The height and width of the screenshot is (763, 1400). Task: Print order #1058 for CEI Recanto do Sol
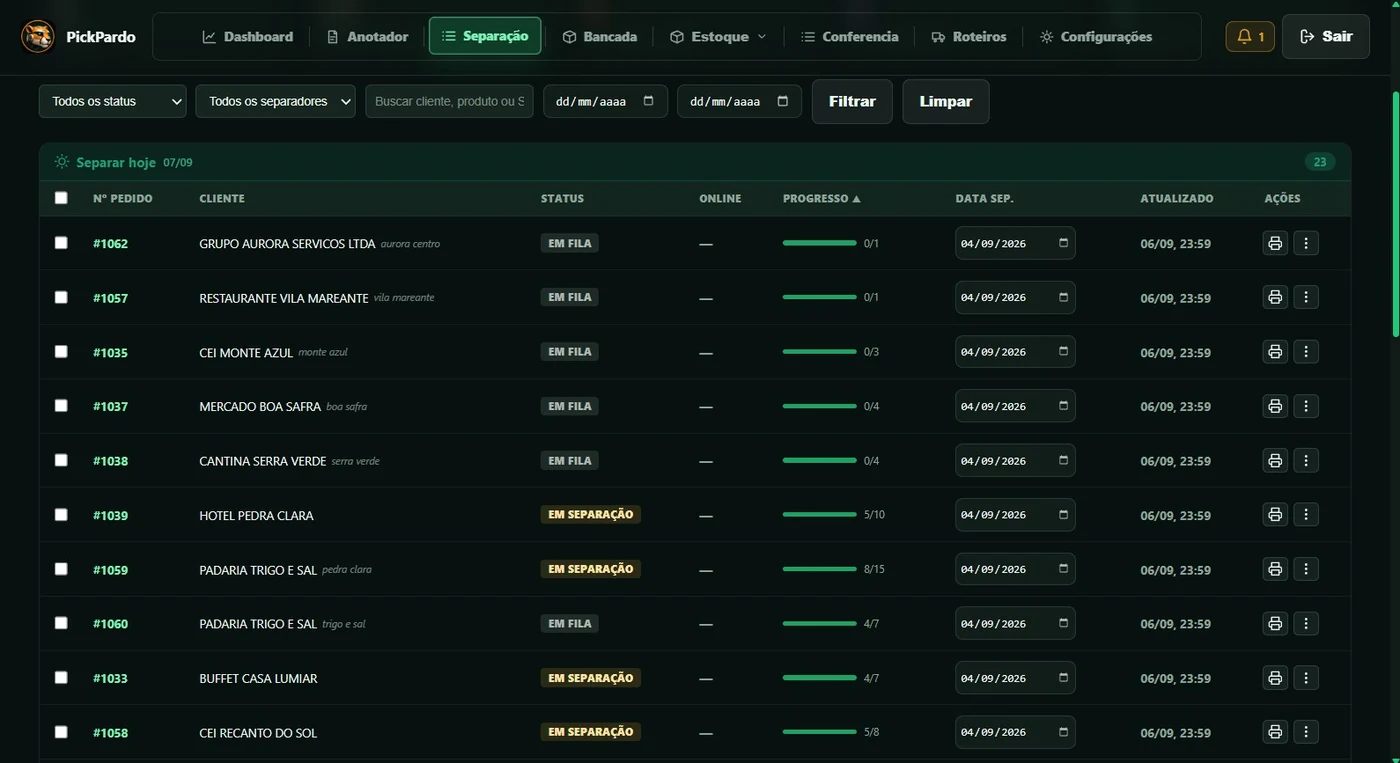1275,732
